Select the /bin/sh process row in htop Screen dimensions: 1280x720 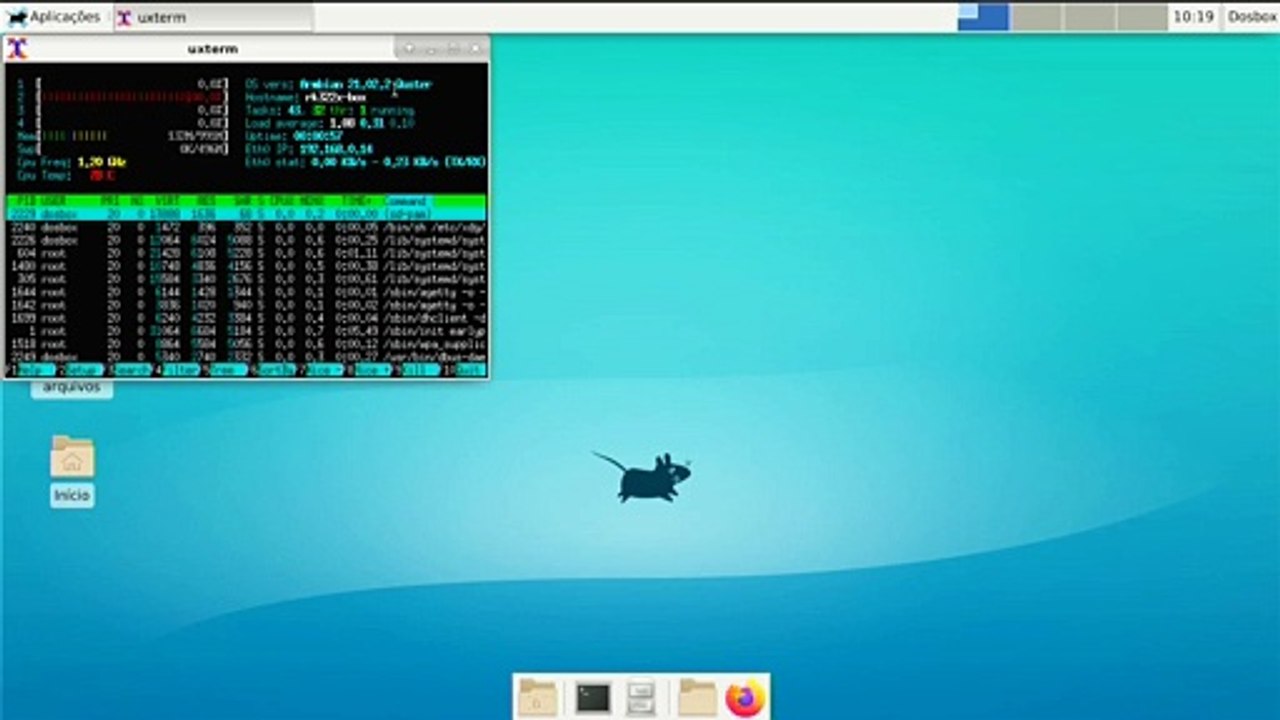pyautogui.click(x=247, y=227)
